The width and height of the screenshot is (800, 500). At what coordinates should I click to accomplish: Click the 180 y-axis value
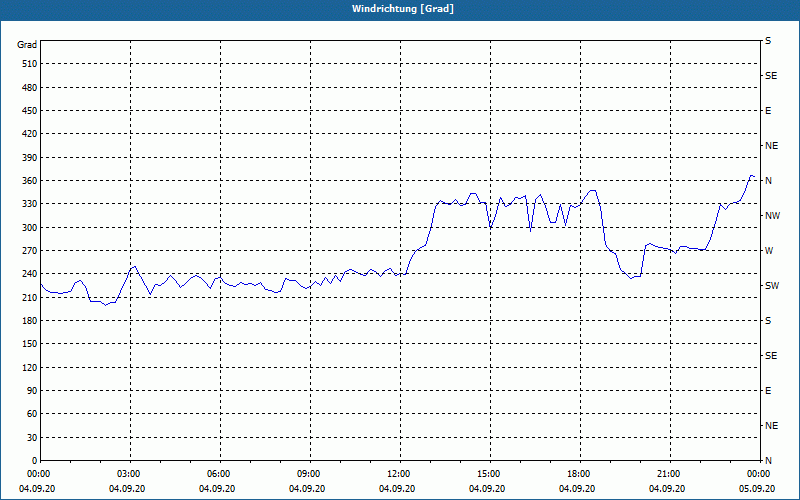click(30, 321)
